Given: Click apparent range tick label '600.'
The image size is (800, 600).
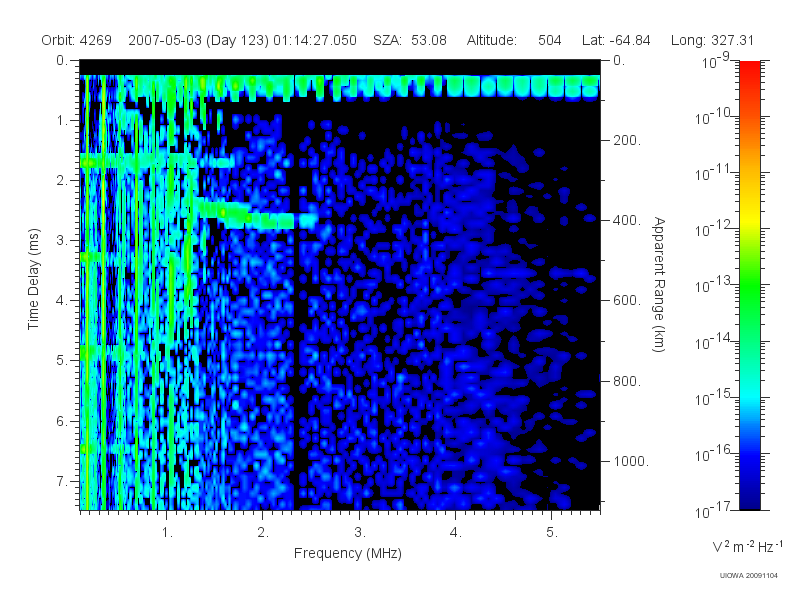Looking at the screenshot, I should pos(627,301).
